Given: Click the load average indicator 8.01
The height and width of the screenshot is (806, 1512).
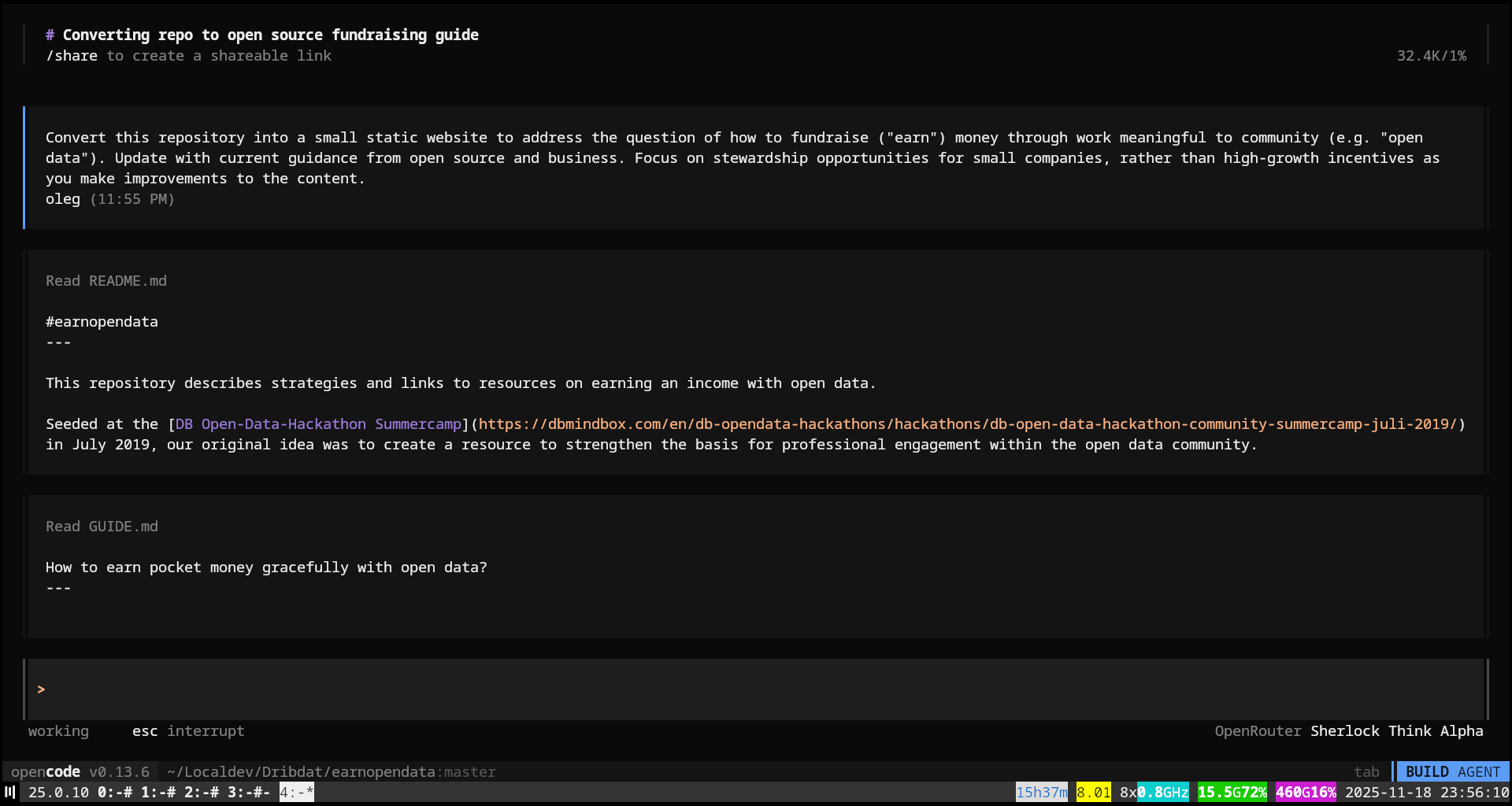Looking at the screenshot, I should [1095, 793].
